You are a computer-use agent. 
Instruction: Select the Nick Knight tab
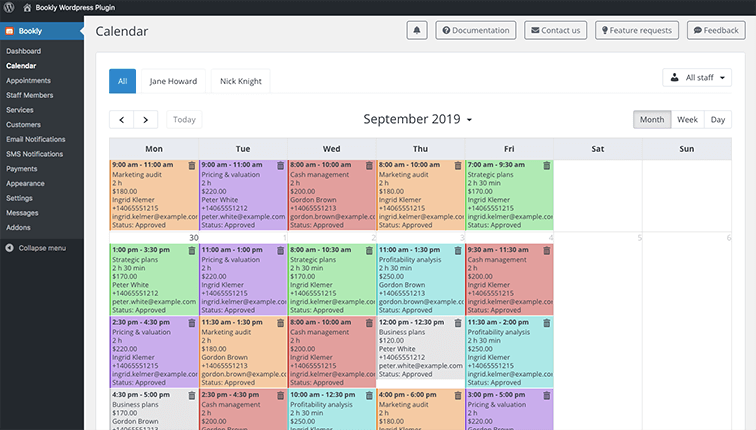(x=241, y=81)
